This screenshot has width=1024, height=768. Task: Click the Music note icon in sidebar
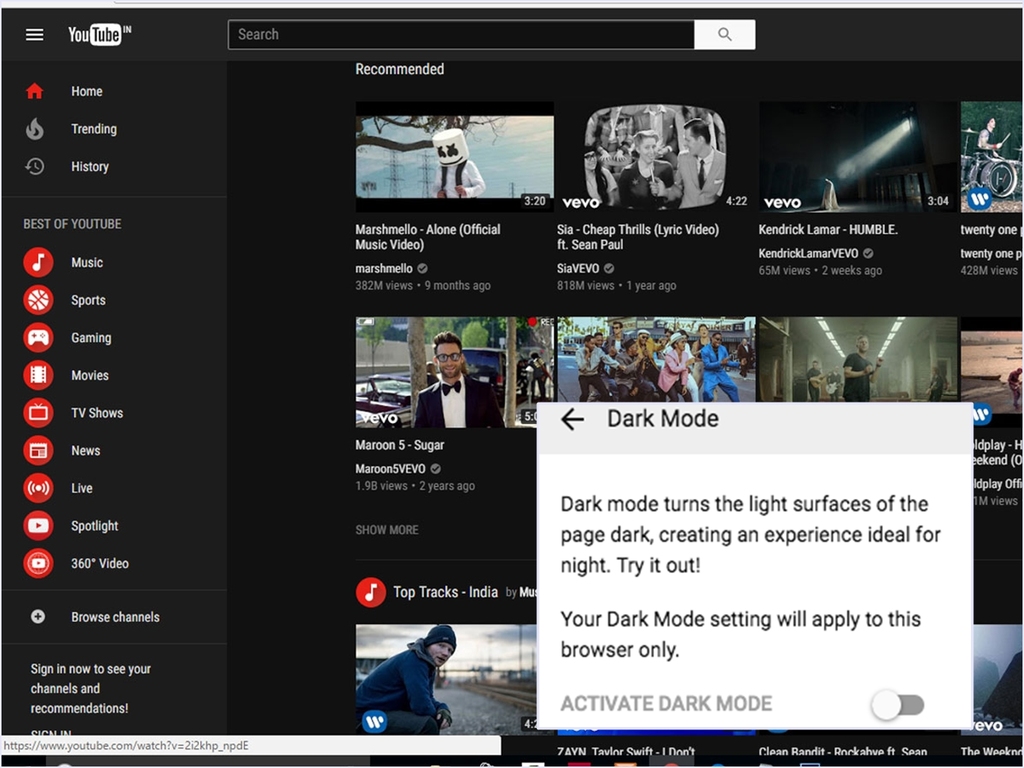tap(39, 263)
